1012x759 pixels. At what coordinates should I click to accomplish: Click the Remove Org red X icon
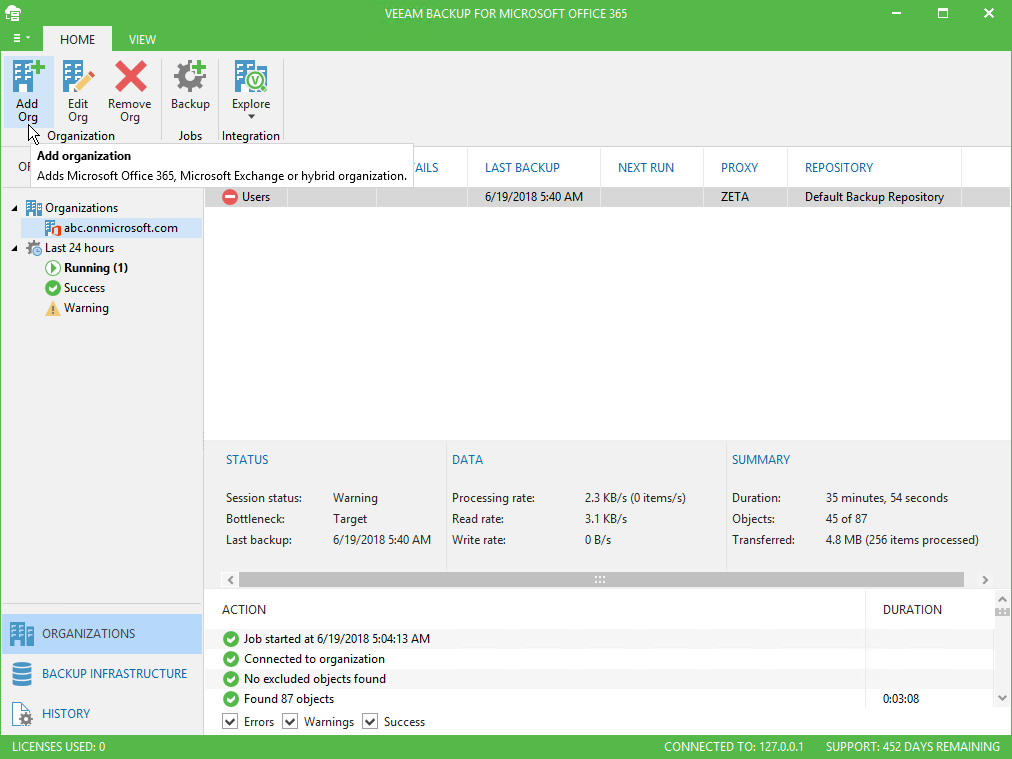(130, 76)
